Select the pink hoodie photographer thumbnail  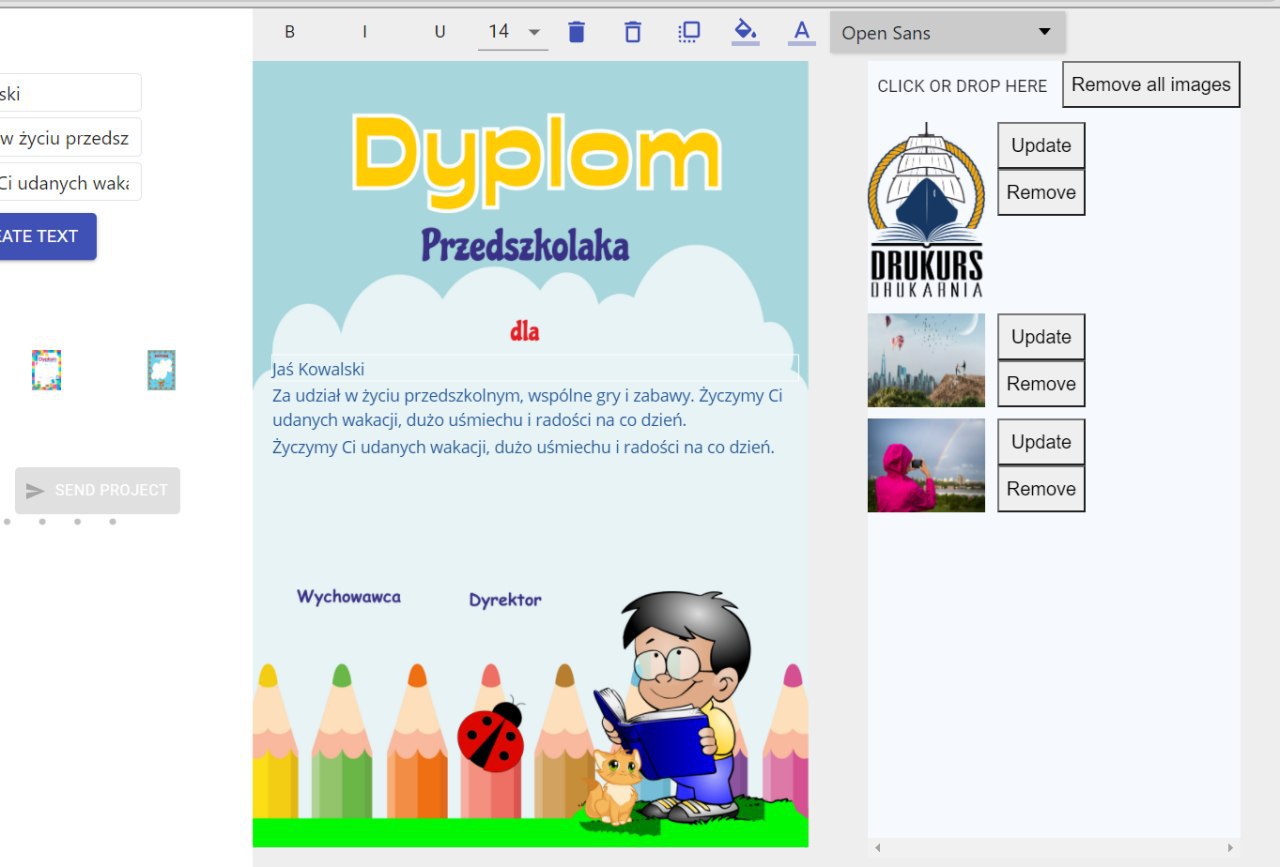pyautogui.click(x=926, y=465)
